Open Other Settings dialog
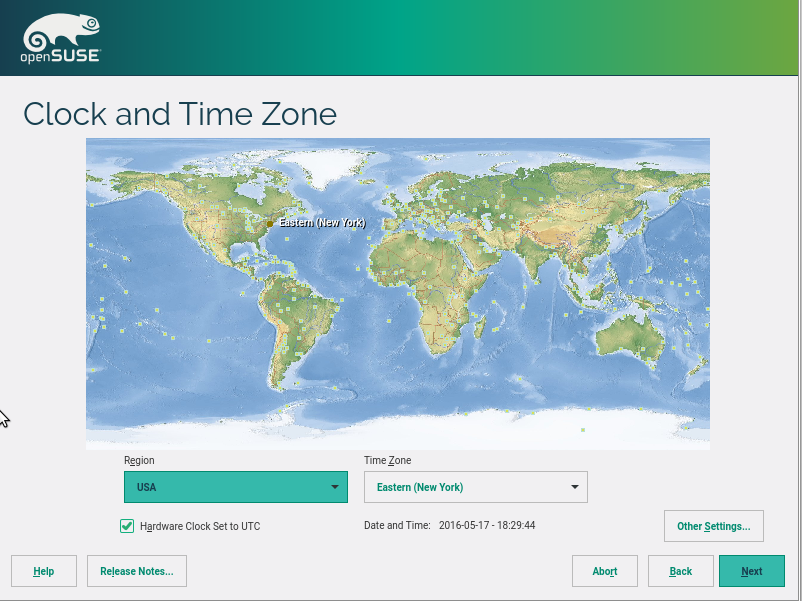 coord(714,526)
